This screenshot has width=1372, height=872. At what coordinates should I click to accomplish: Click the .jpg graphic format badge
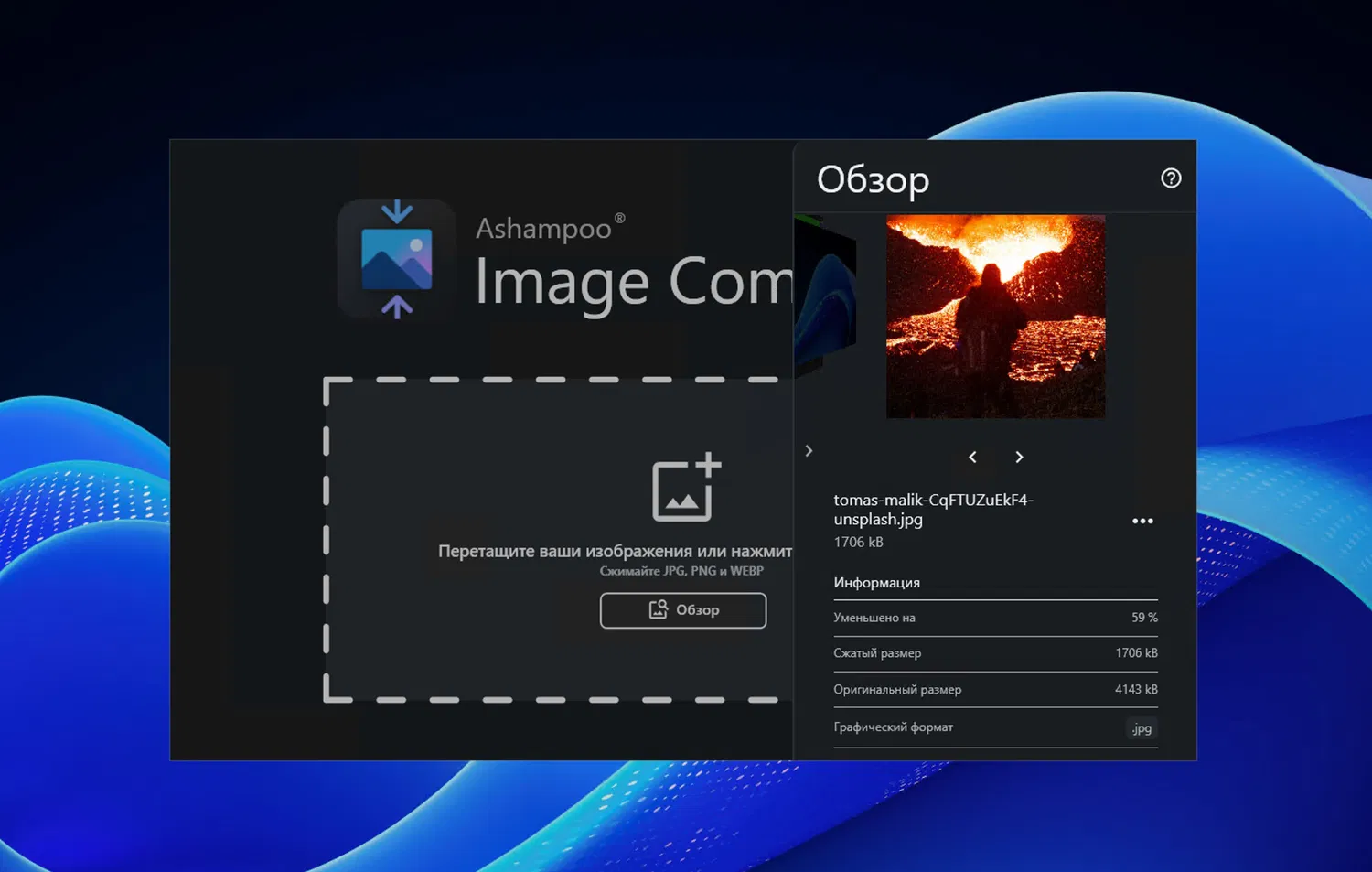click(1142, 728)
